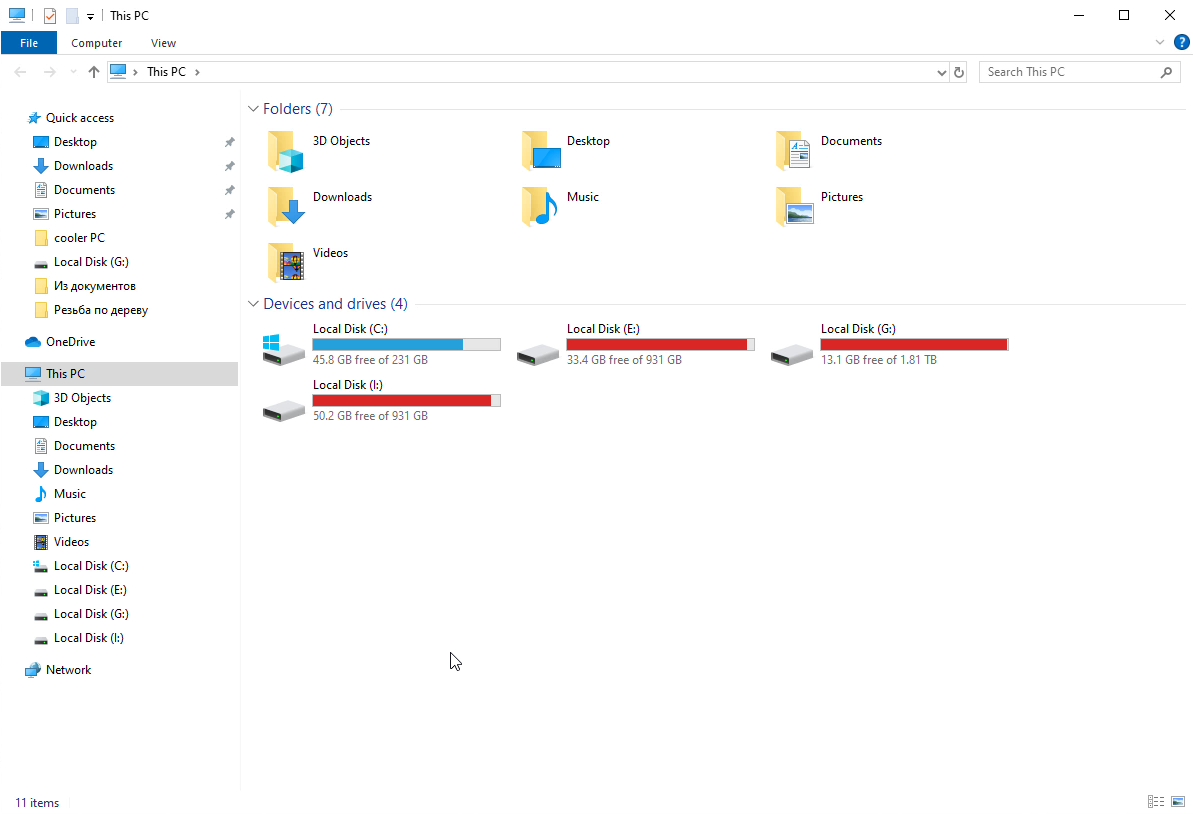Open the address bar history dropdown
1193x814 pixels.
tap(942, 72)
